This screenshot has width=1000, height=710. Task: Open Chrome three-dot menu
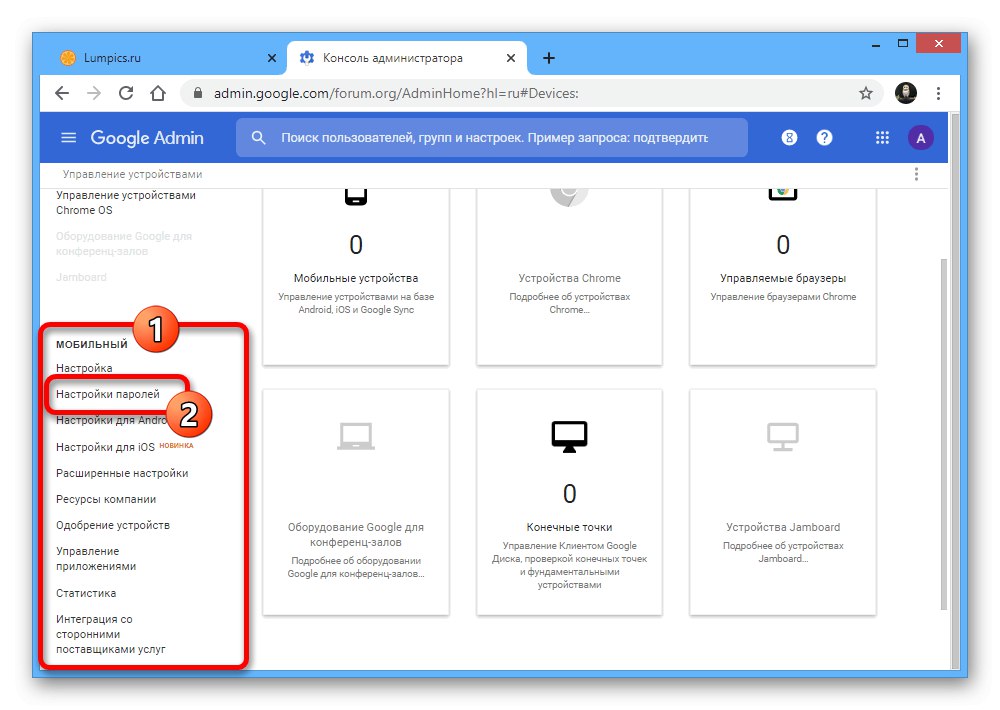pyautogui.click(x=938, y=94)
